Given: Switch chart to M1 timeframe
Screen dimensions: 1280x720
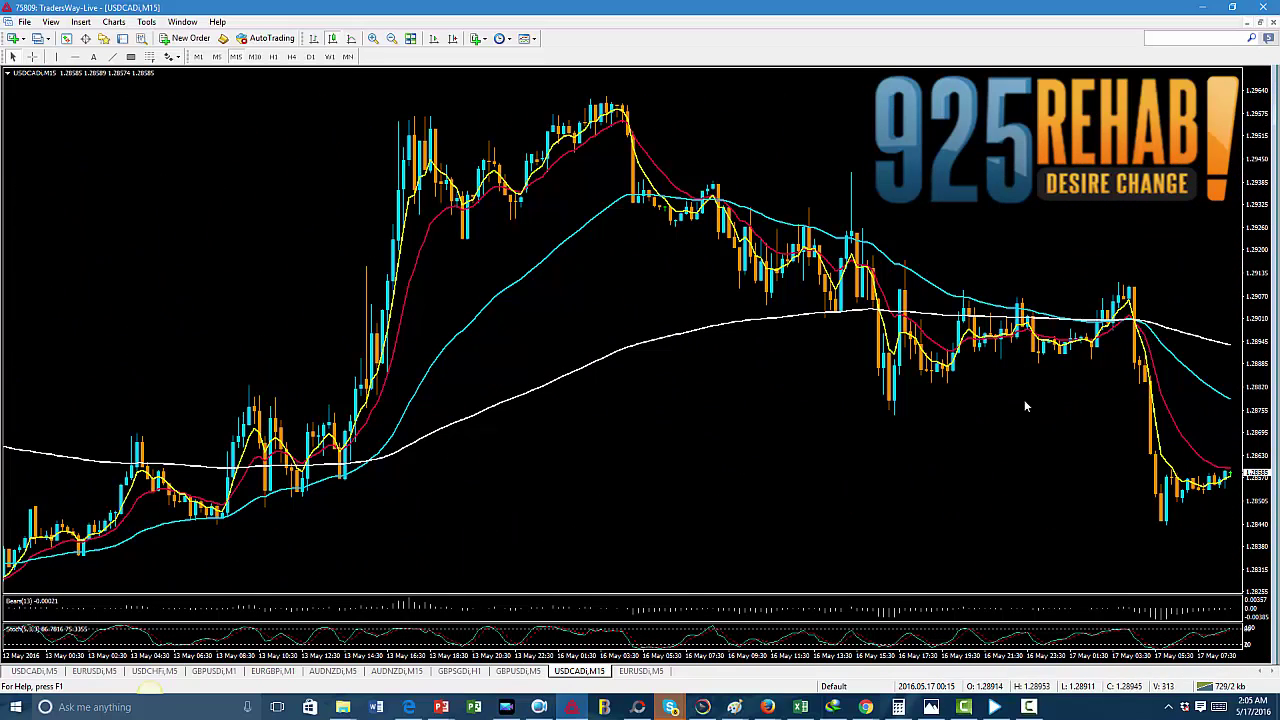Looking at the screenshot, I should (198, 57).
